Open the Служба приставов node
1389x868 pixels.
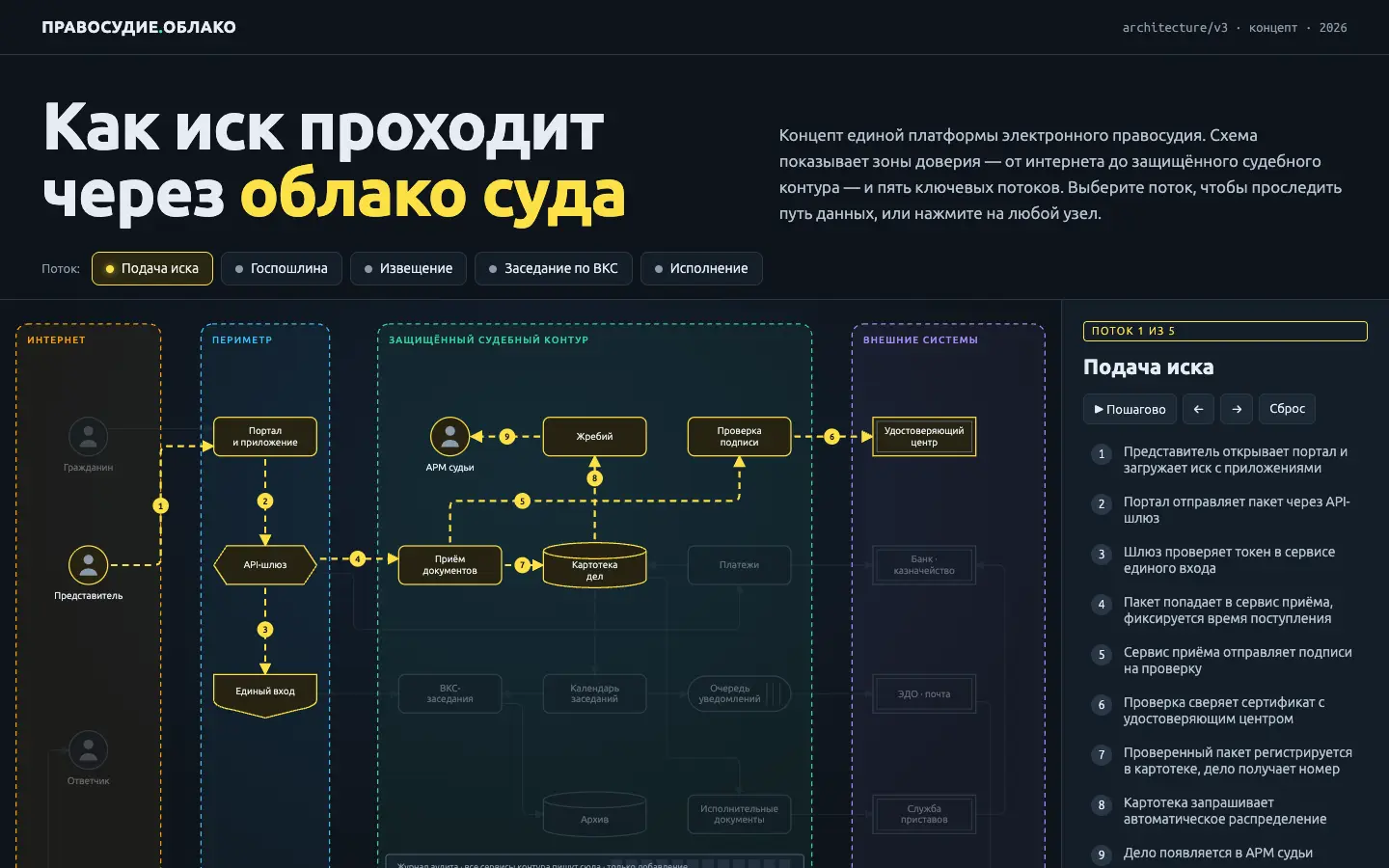pos(924,814)
